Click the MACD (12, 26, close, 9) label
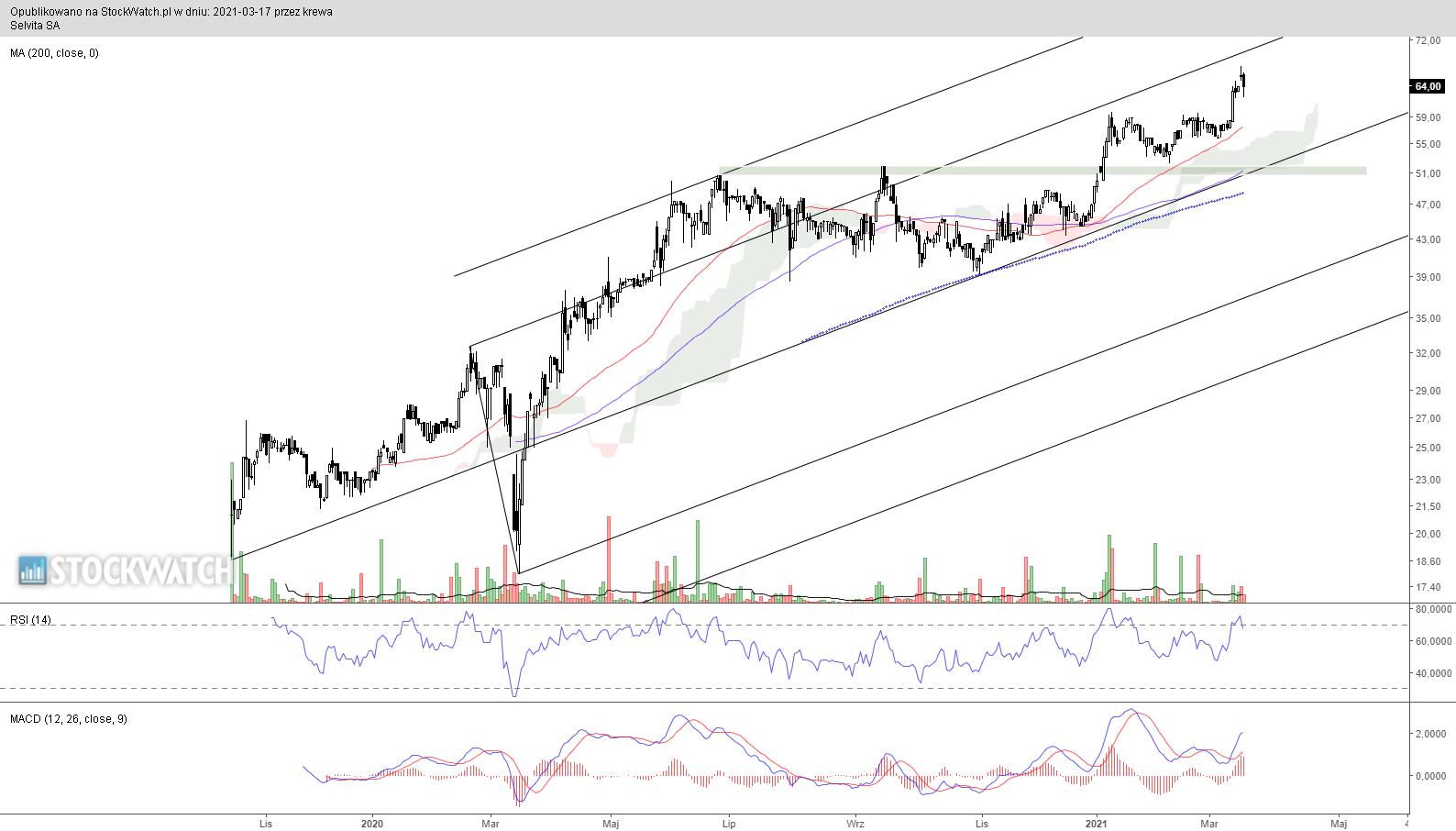1456x831 pixels. pos(68,719)
